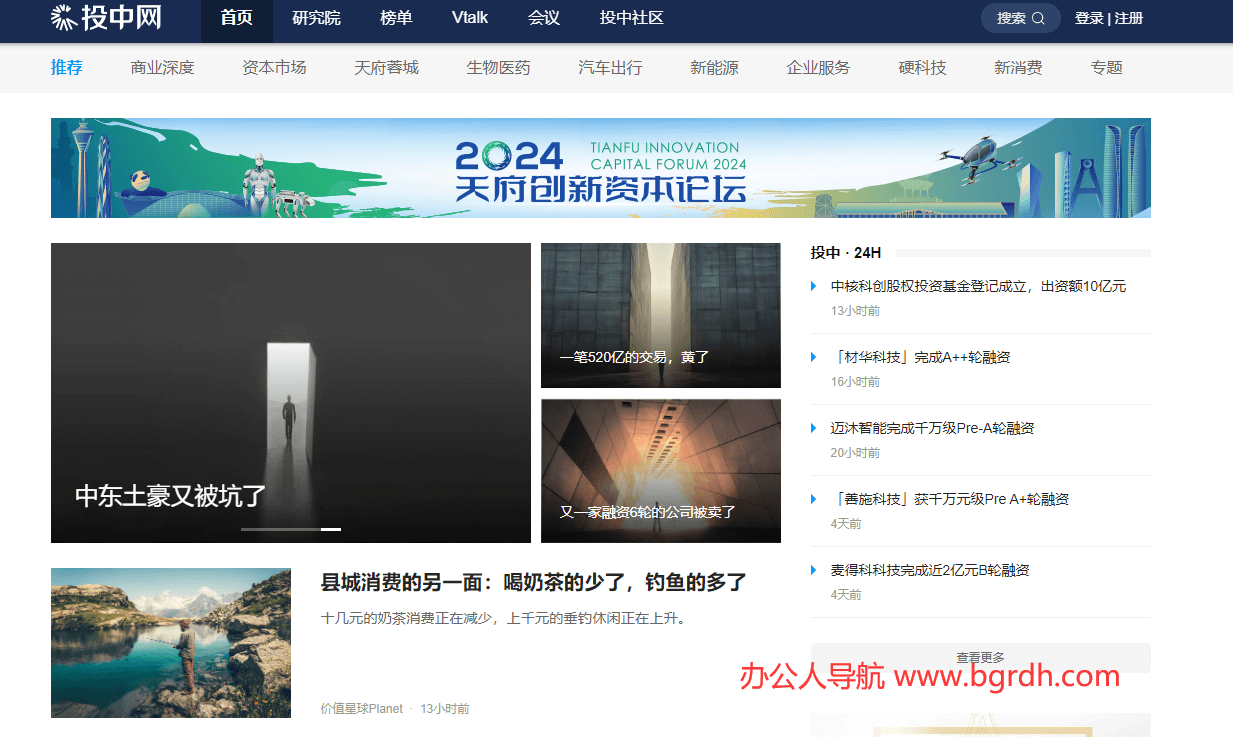Image resolution: width=1233 pixels, height=737 pixels.
Task: Click arrow bullet beside 麦得科科技 news
Action: coord(814,571)
